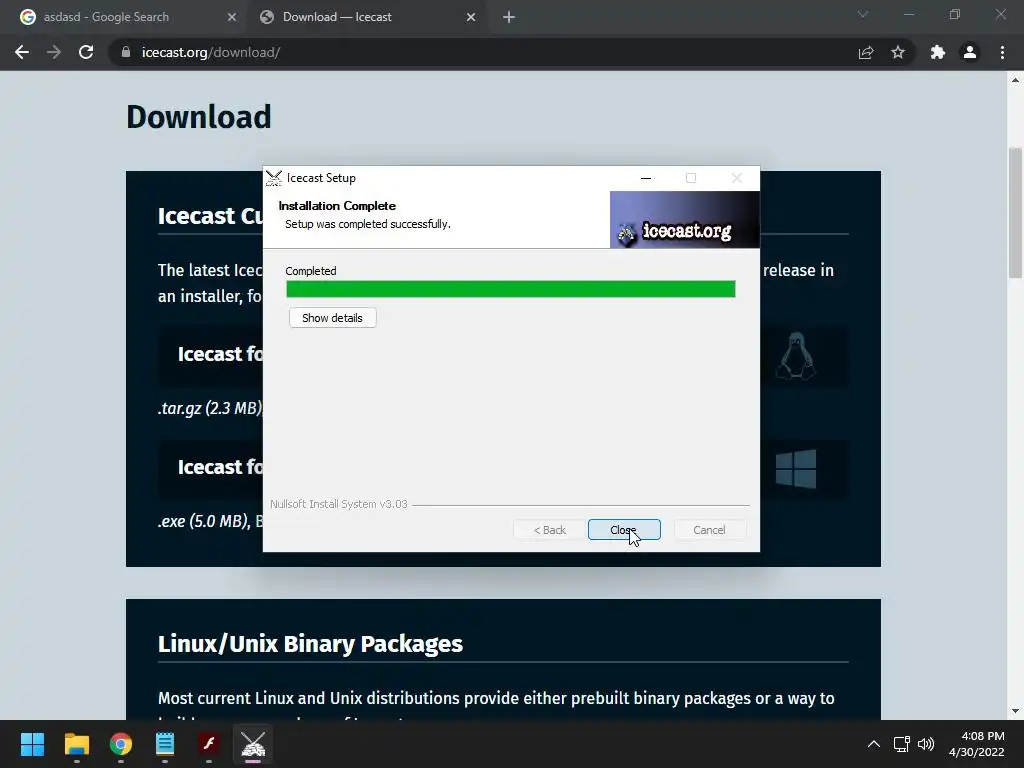Viewport: 1024px width, 768px height.
Task: Click the Linux/Unix Binary Packages heading
Action: tap(310, 644)
